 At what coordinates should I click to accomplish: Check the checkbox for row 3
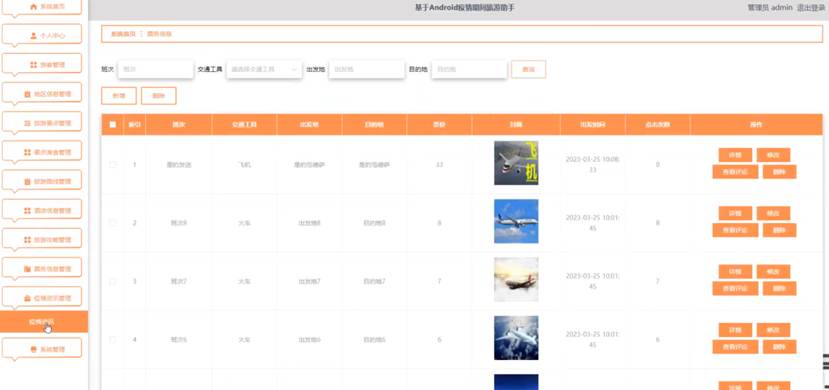tap(113, 281)
